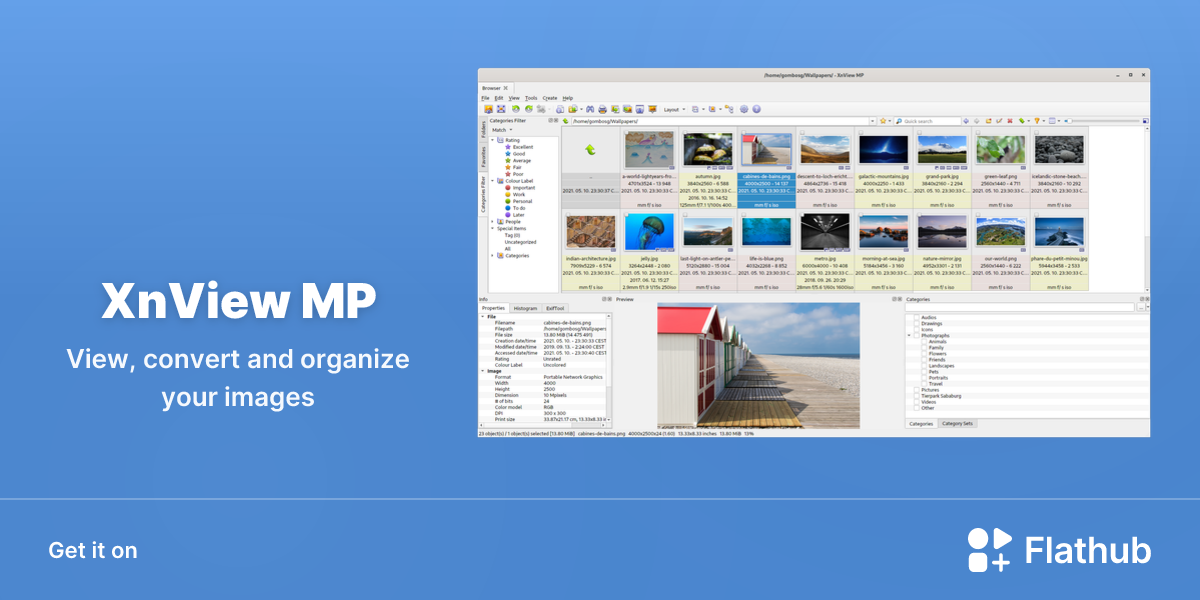The width and height of the screenshot is (1200, 600).
Task: Collapse the File section in Properties
Action: pos(482,316)
